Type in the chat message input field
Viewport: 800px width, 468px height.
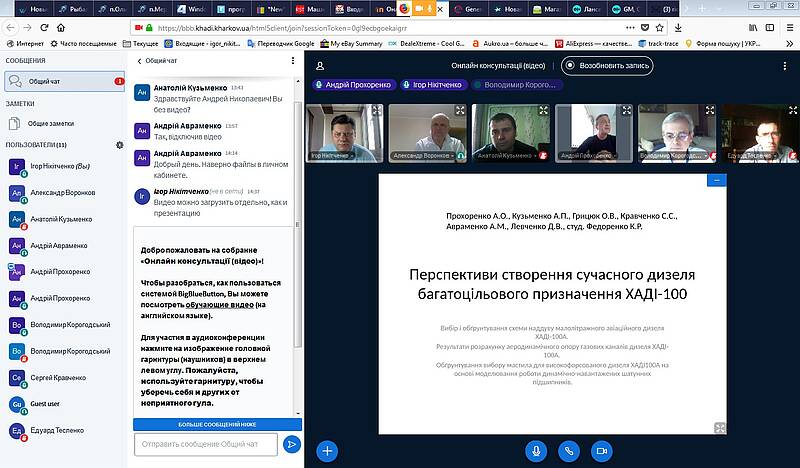(206, 443)
